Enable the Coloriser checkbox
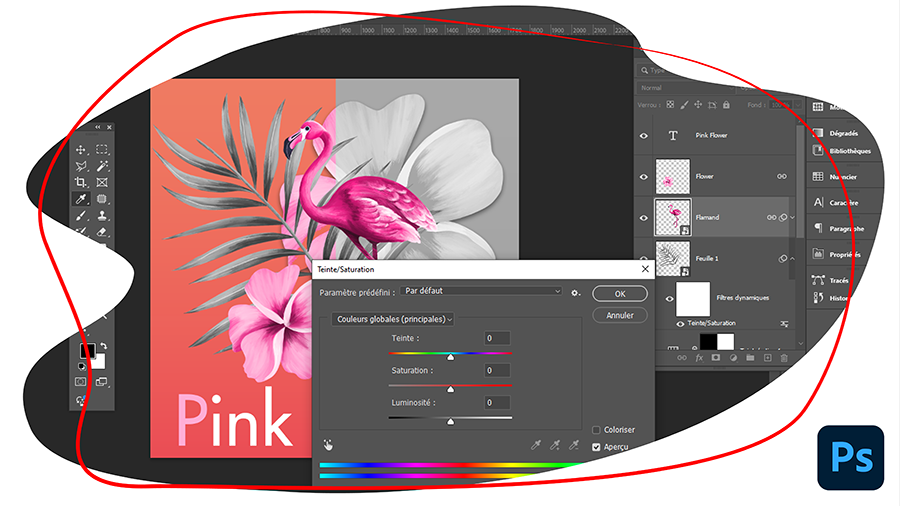The image size is (900, 506). tap(597, 430)
